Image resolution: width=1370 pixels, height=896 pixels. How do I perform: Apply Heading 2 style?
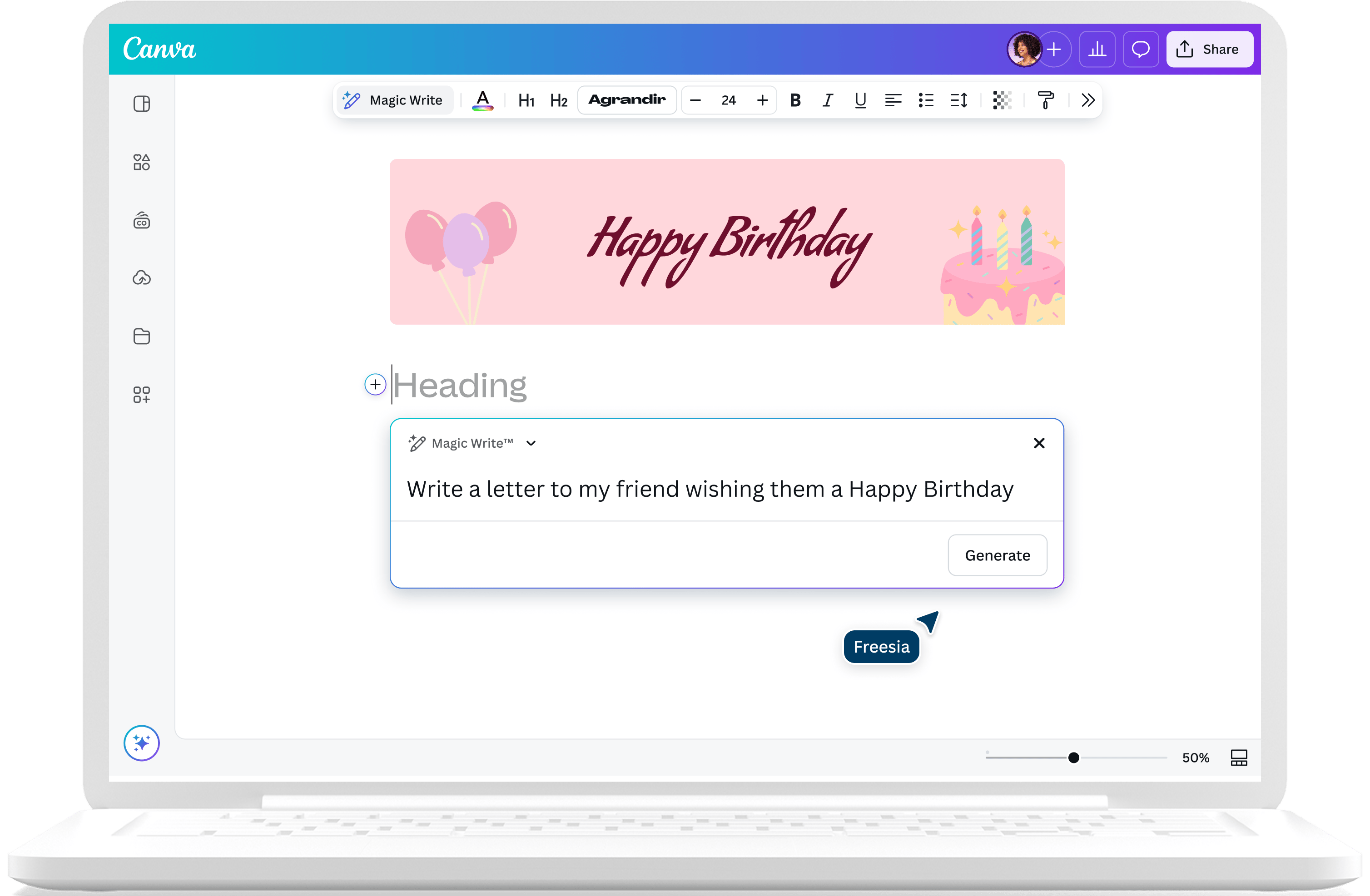tap(558, 101)
